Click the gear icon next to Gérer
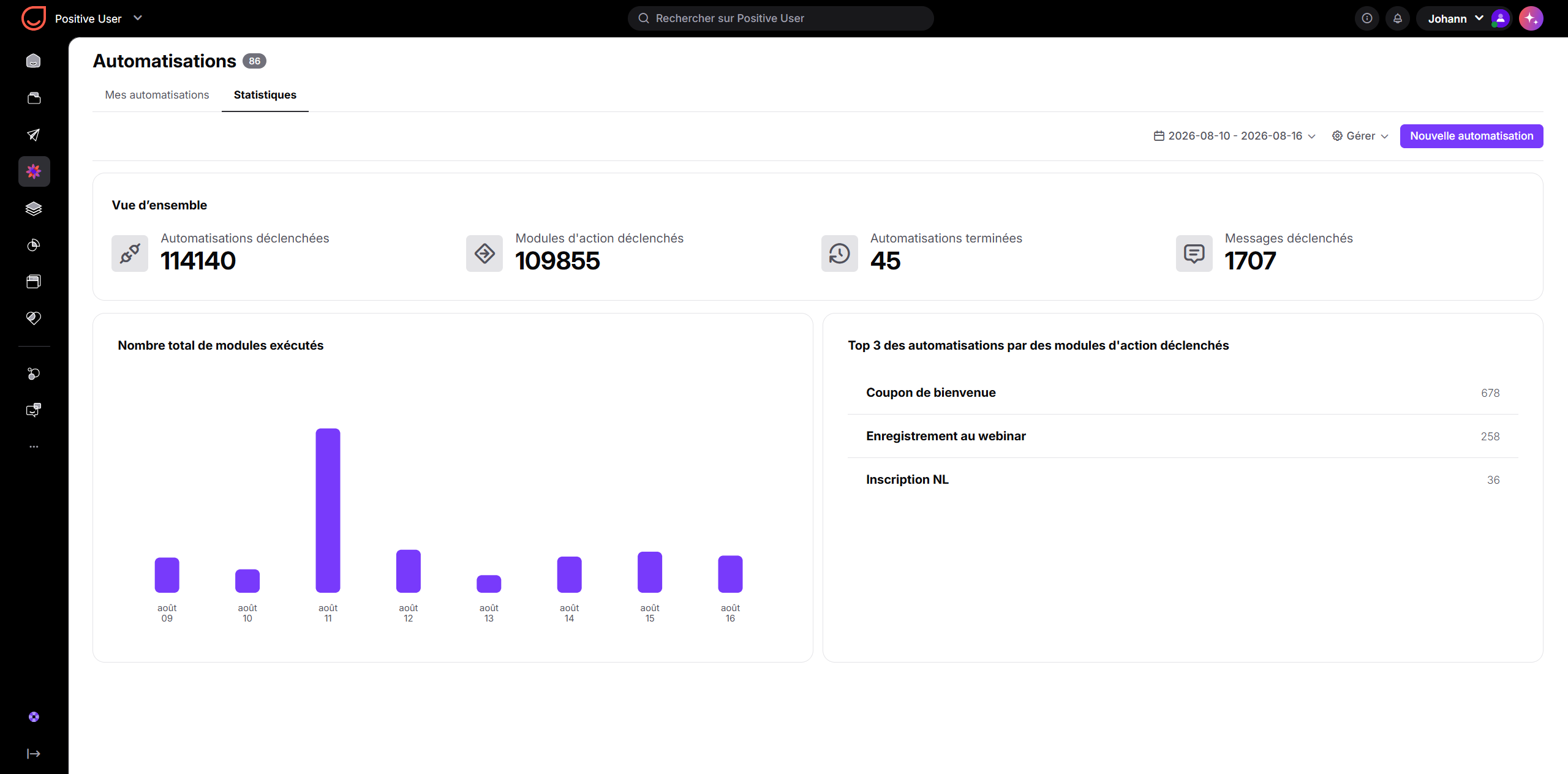This screenshot has height=774, width=1568. (1338, 136)
